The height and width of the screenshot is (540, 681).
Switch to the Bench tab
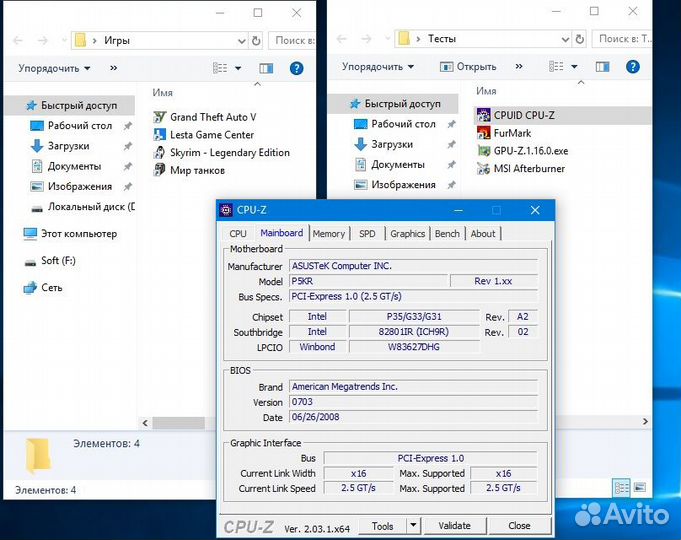(x=447, y=234)
